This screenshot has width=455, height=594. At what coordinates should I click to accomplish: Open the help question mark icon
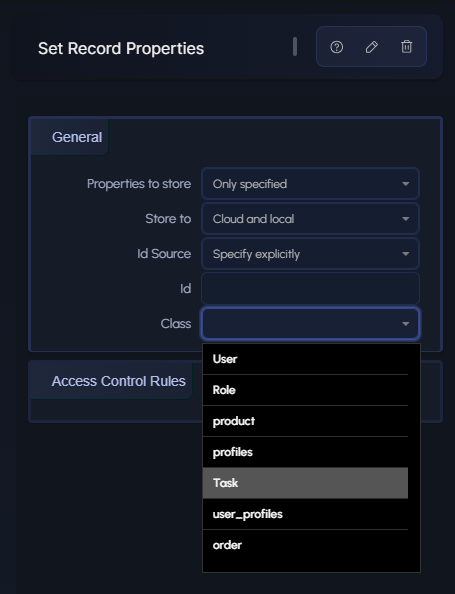click(x=336, y=47)
